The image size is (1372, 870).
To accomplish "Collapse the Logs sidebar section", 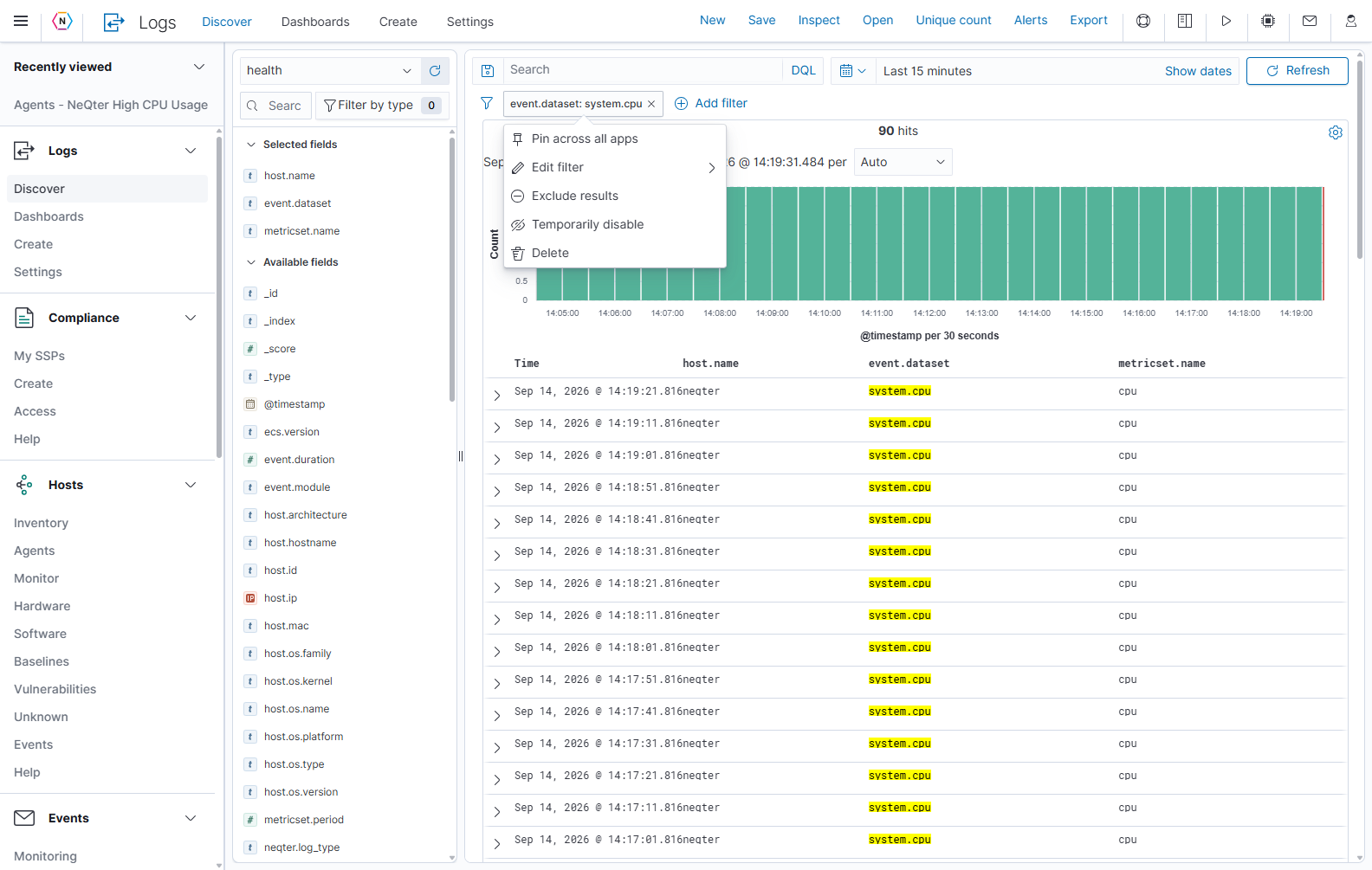I will click(191, 151).
